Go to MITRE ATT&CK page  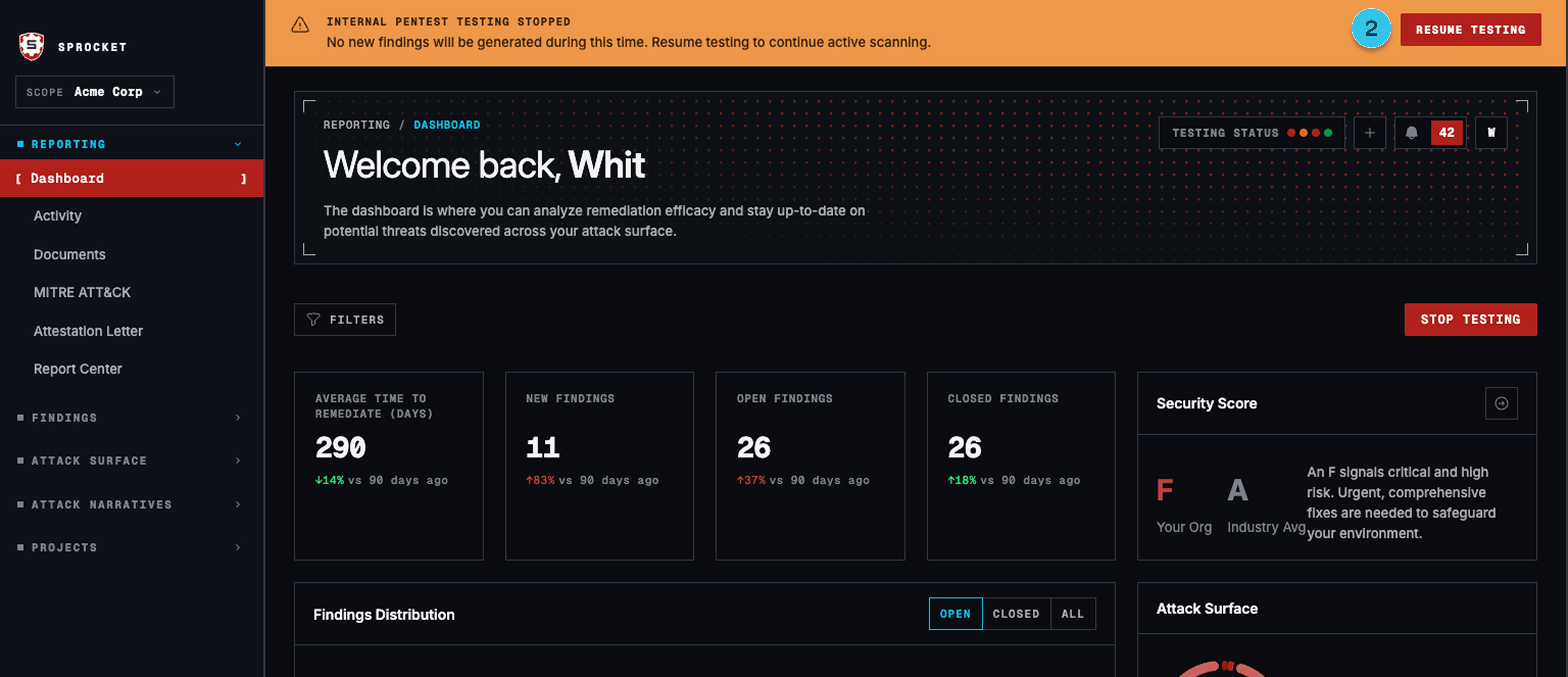point(82,293)
